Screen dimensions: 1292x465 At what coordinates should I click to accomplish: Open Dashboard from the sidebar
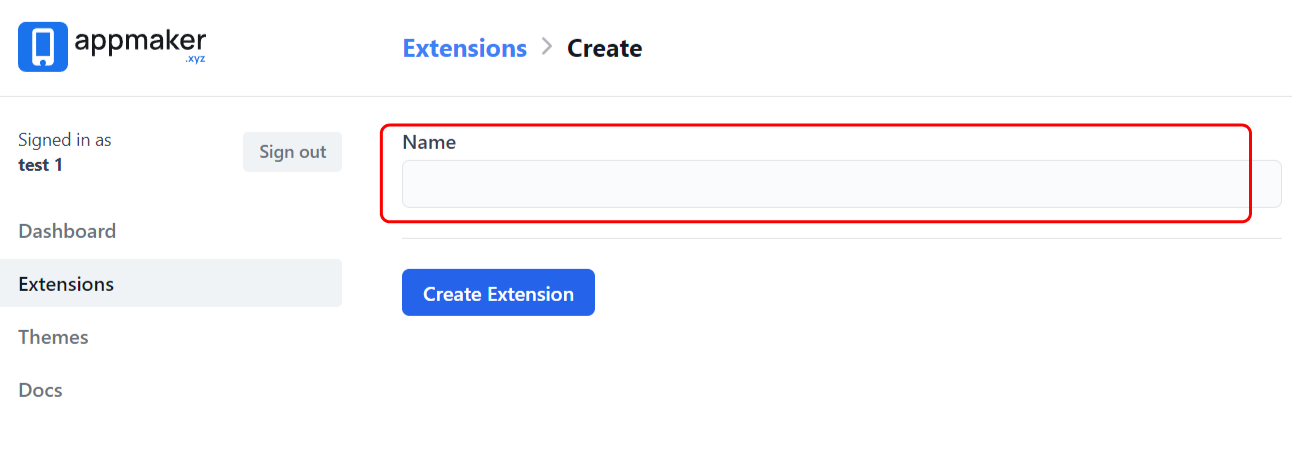pos(67,231)
